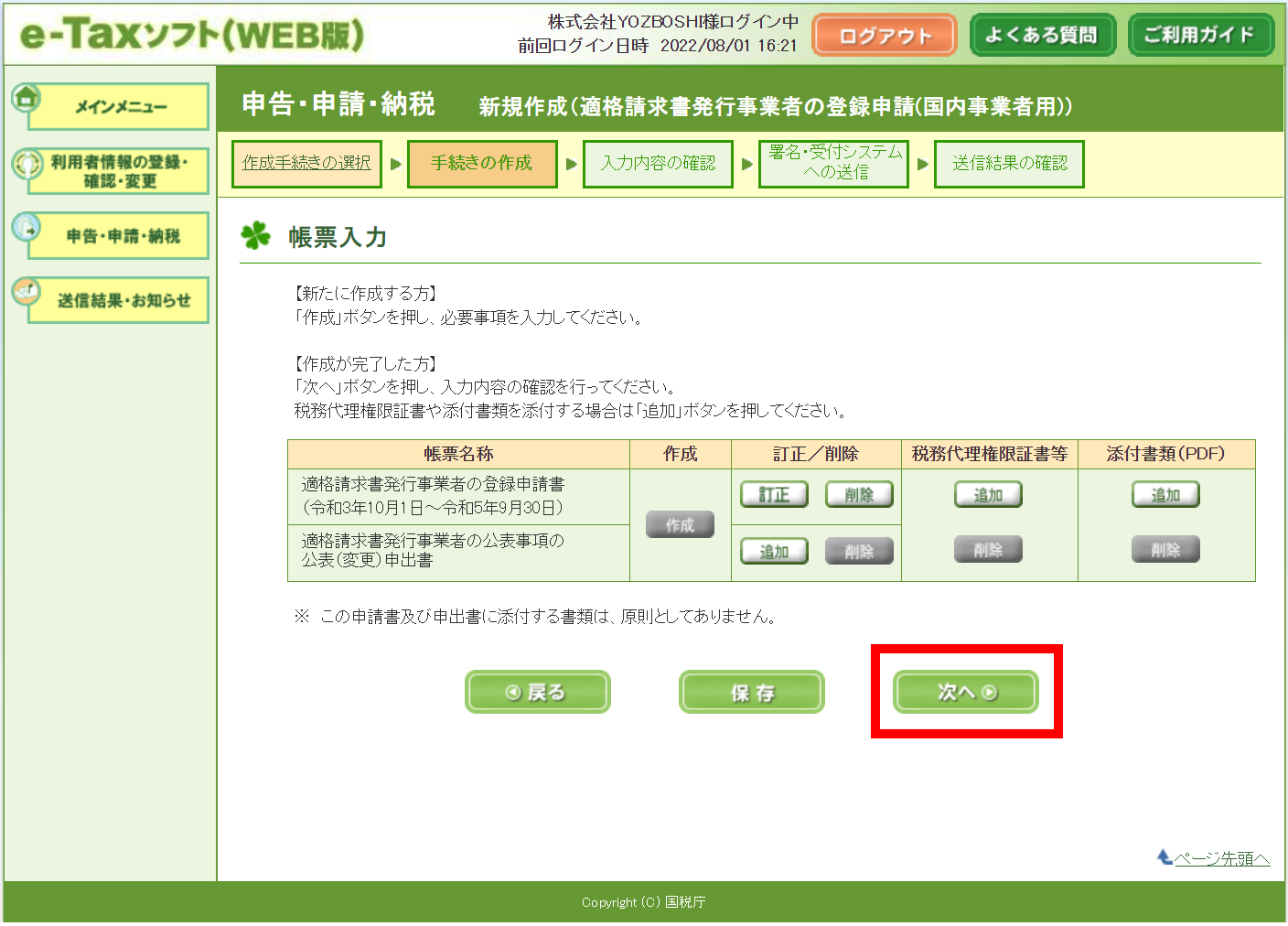Image resolution: width=1288 pixels, height=926 pixels.
Task: Click the clock document icon beside 申告・申請・納税
Action: point(26,227)
